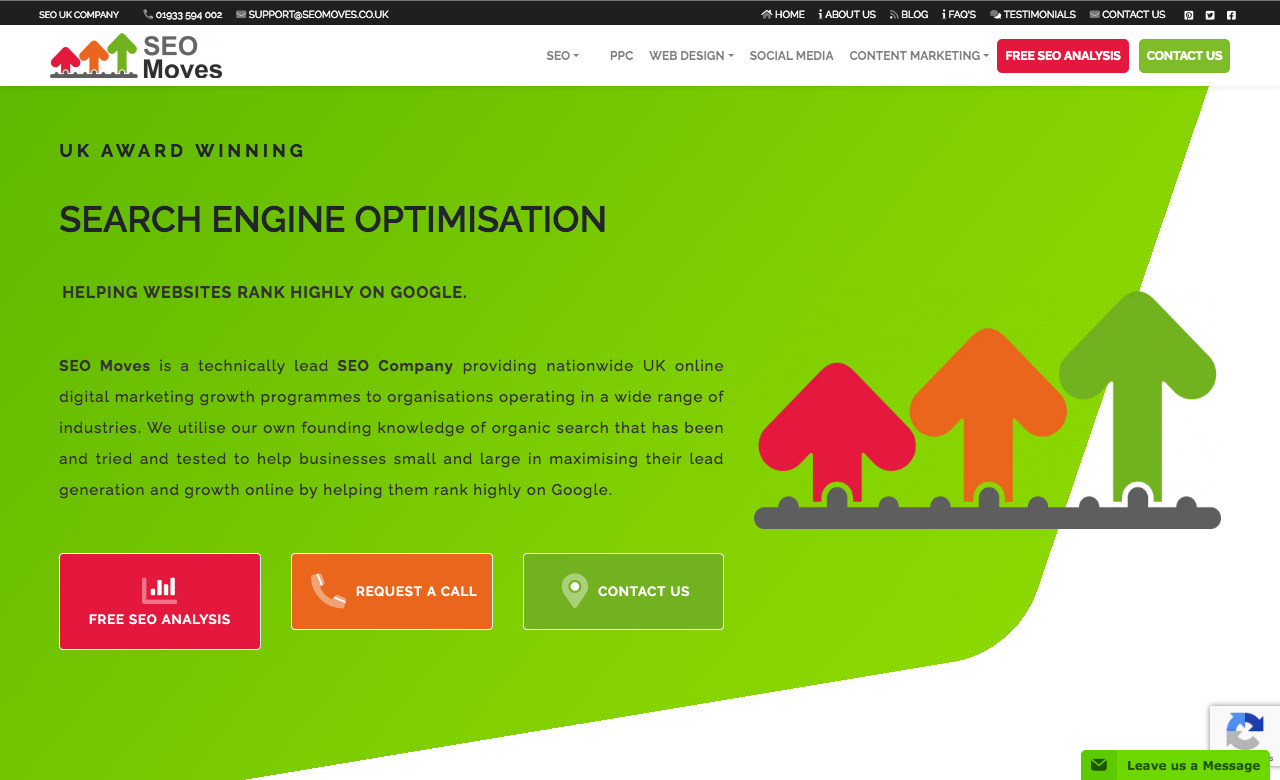The image size is (1280, 780).
Task: Expand the SEO dropdown menu
Action: coord(562,56)
